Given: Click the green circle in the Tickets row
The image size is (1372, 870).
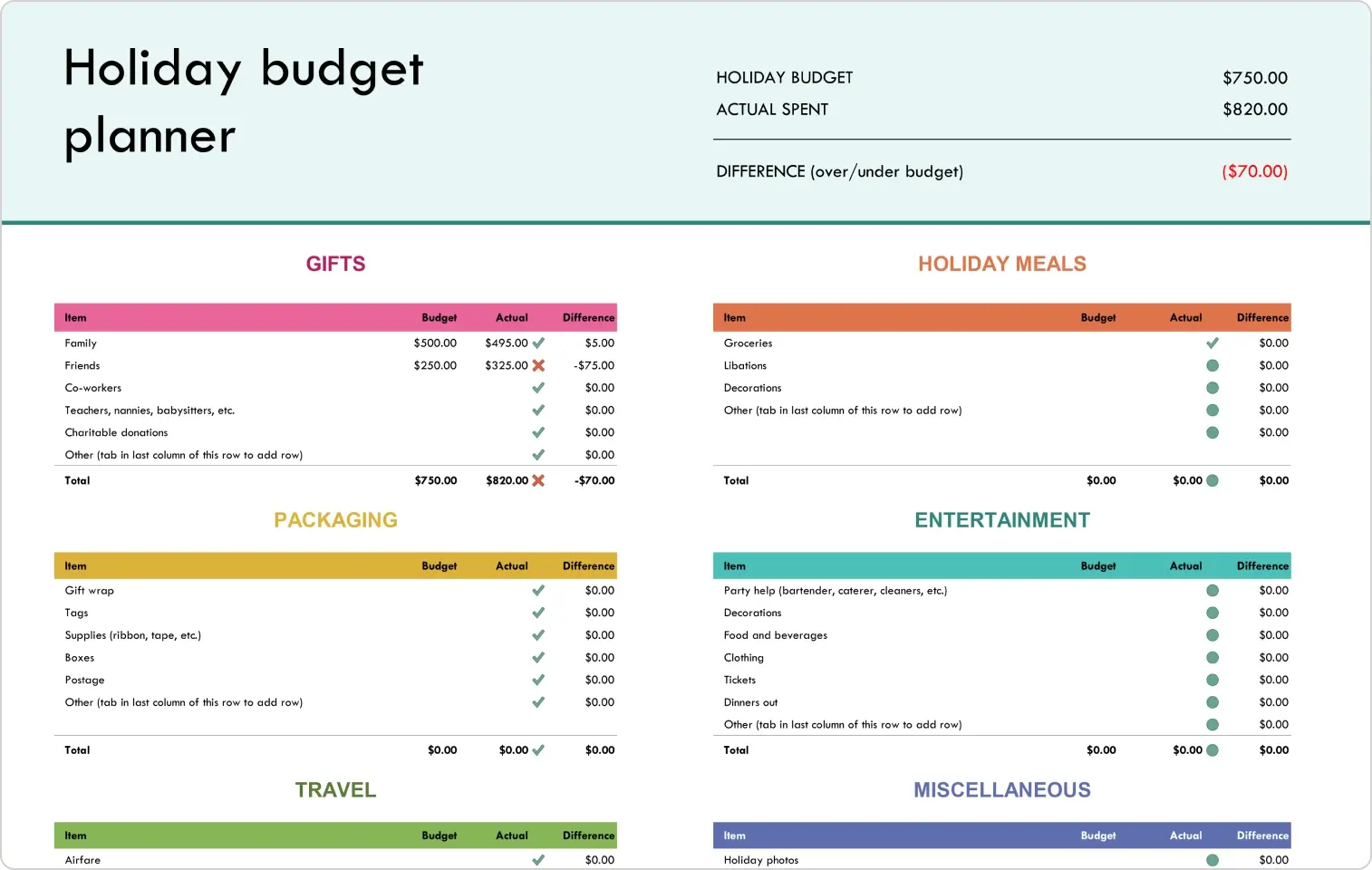Looking at the screenshot, I should pos(1213,680).
